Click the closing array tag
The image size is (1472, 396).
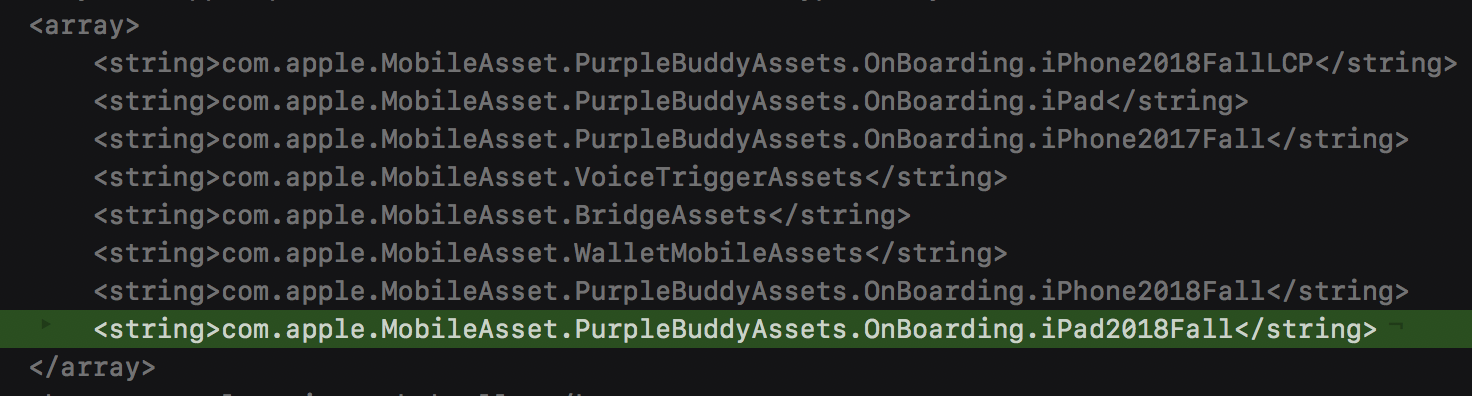[92, 367]
